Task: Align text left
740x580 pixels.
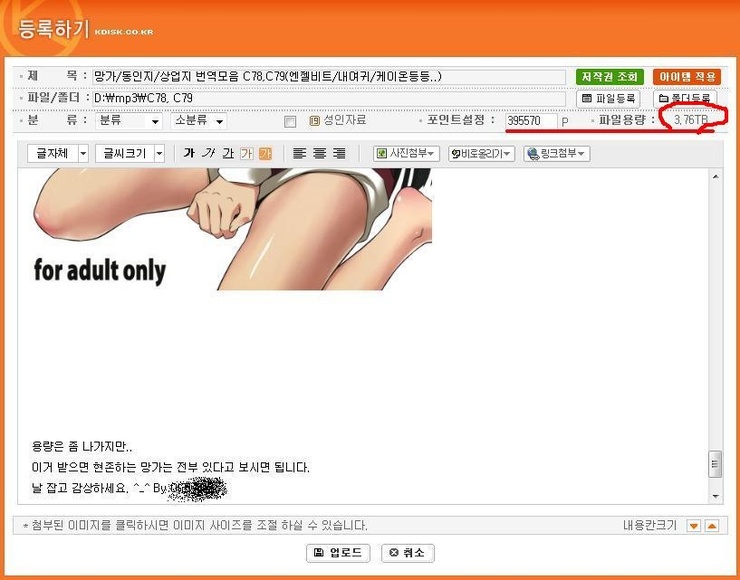Action: point(299,153)
